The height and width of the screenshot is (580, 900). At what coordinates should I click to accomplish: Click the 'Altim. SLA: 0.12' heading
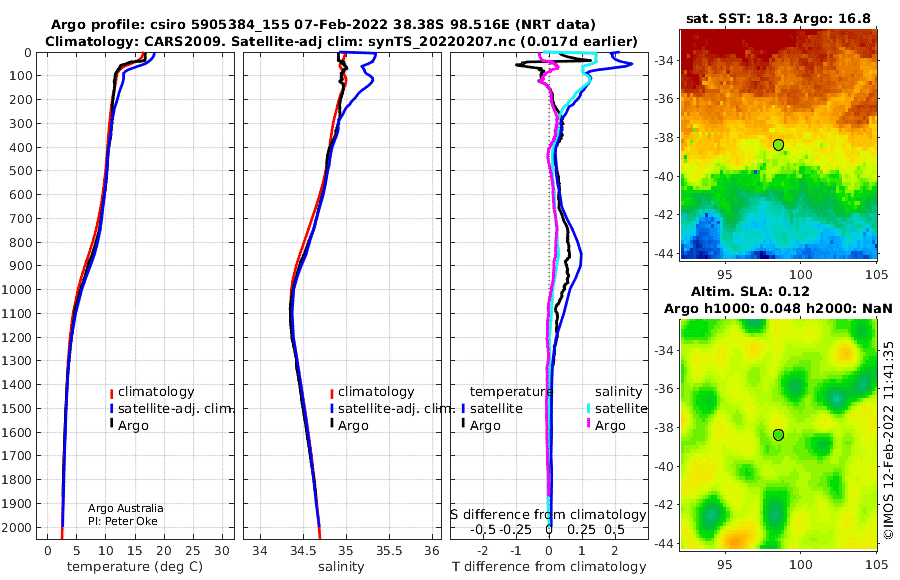750,291
